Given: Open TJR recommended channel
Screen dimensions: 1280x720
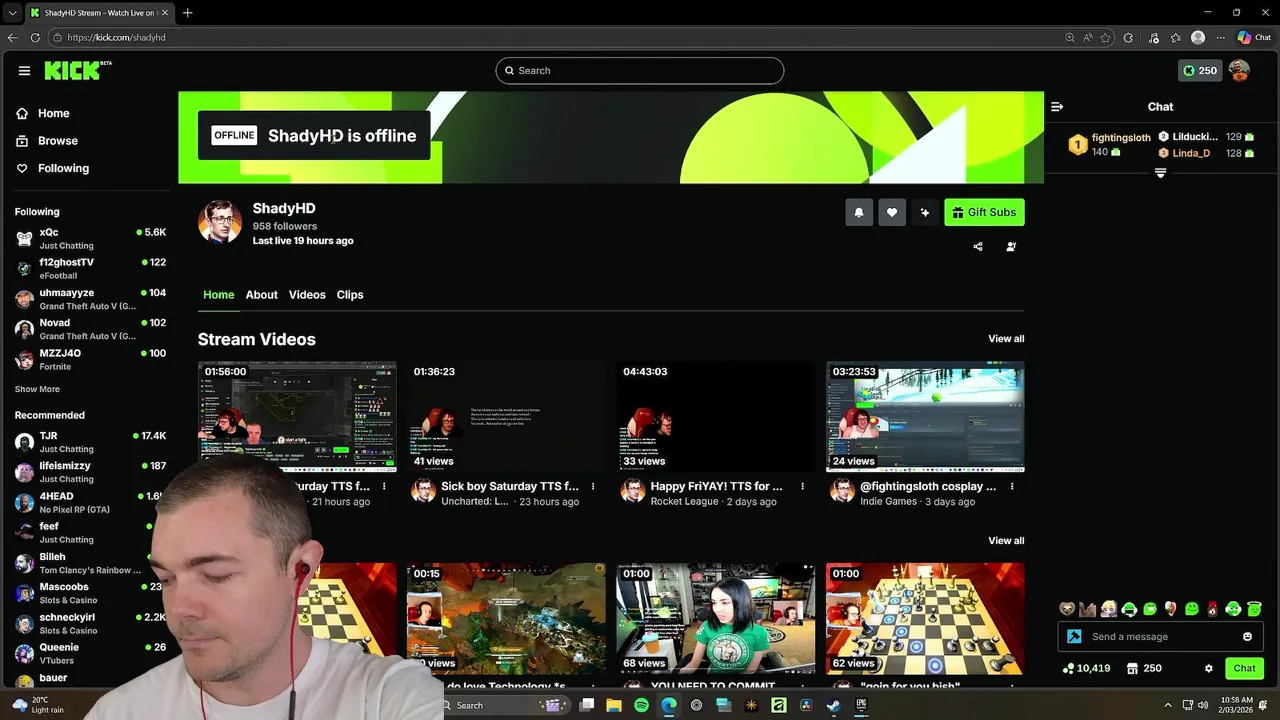Looking at the screenshot, I should [x=90, y=442].
